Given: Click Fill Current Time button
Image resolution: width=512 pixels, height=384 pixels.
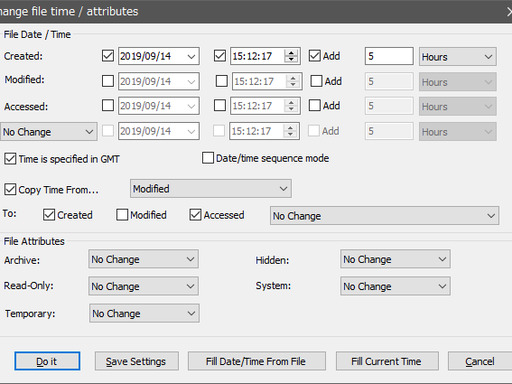Looking at the screenshot, I should point(387,361).
